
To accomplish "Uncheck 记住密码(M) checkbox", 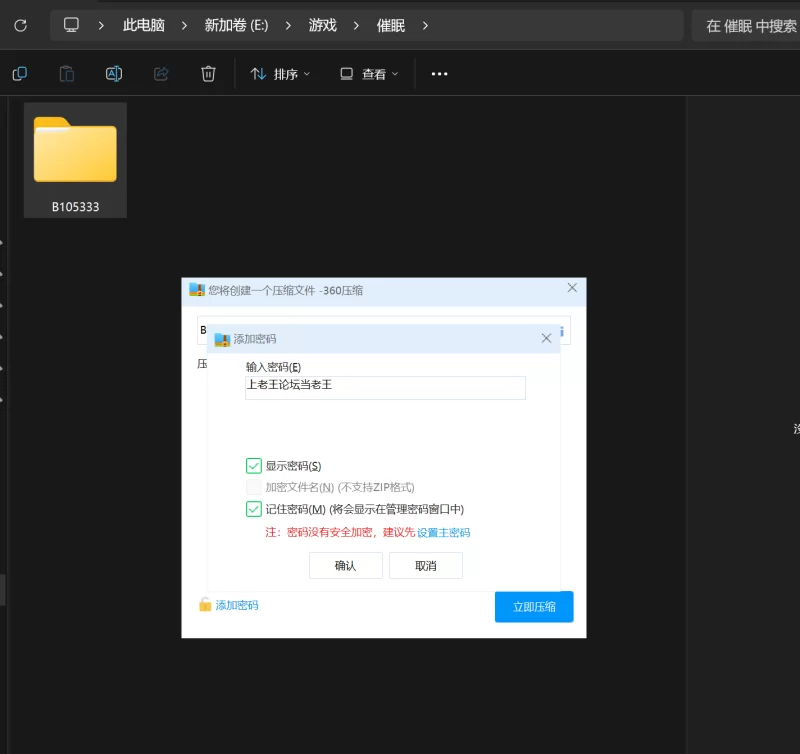I will click(254, 509).
